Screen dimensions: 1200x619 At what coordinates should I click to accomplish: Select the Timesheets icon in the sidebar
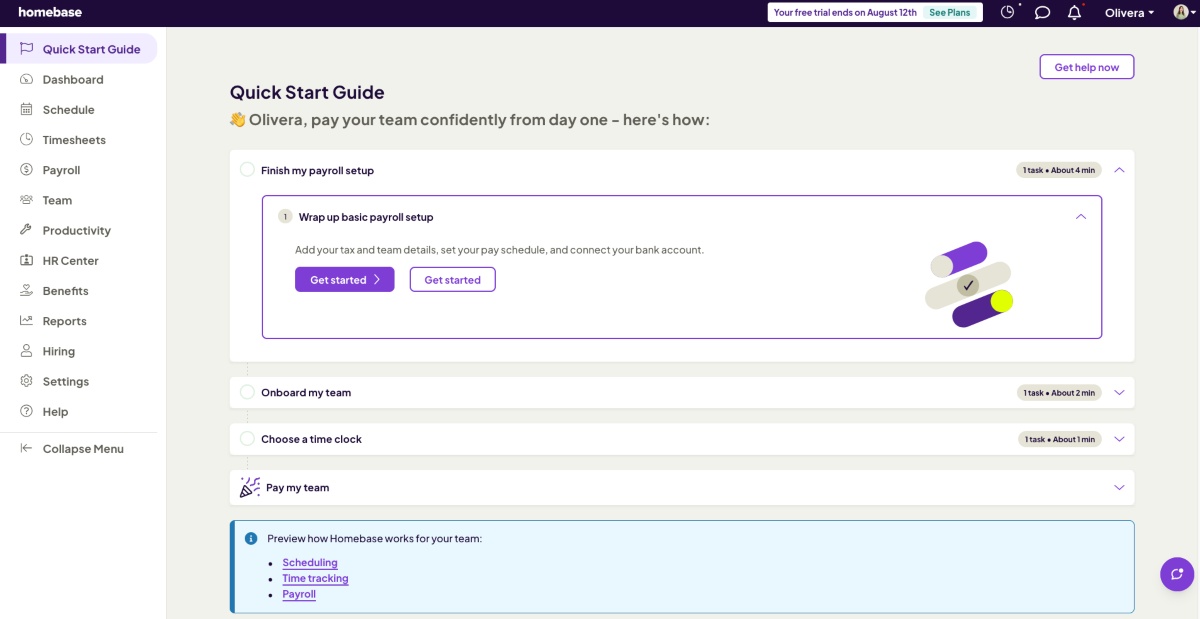point(25,139)
